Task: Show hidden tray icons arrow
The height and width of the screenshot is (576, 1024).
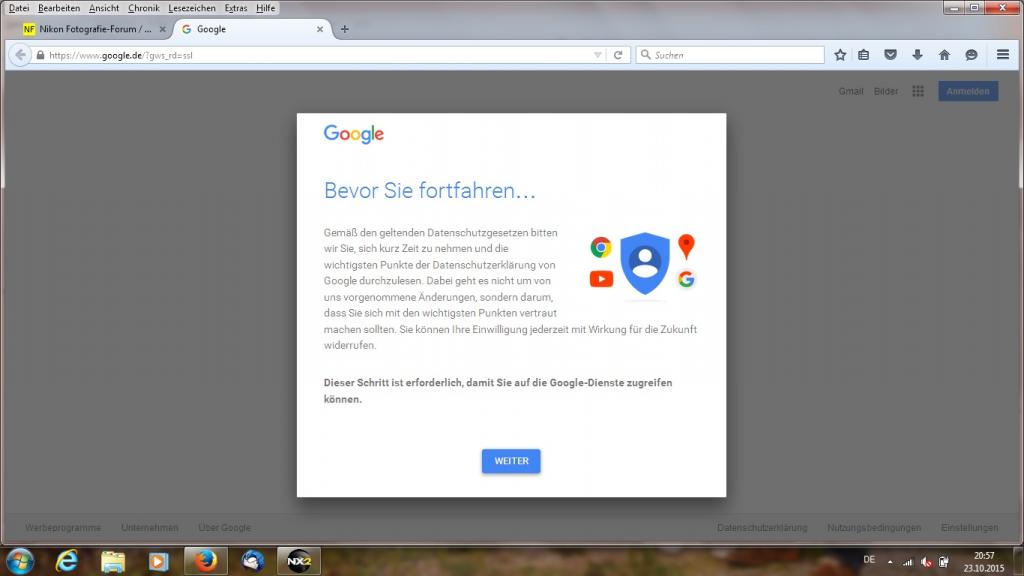Action: tap(890, 562)
